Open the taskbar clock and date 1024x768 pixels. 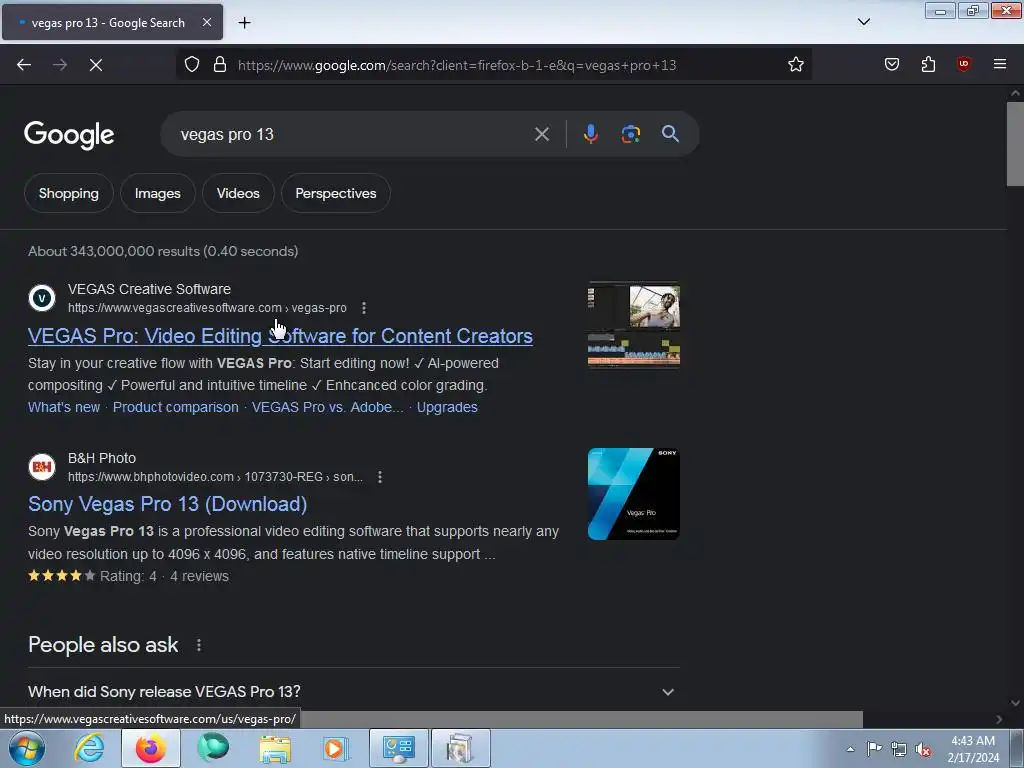pyautogui.click(x=973, y=749)
